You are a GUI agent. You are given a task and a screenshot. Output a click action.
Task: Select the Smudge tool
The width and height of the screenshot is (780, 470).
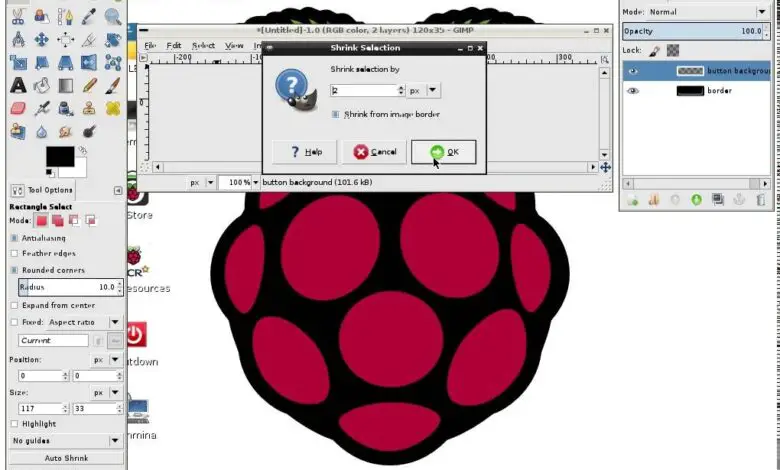pos(66,131)
